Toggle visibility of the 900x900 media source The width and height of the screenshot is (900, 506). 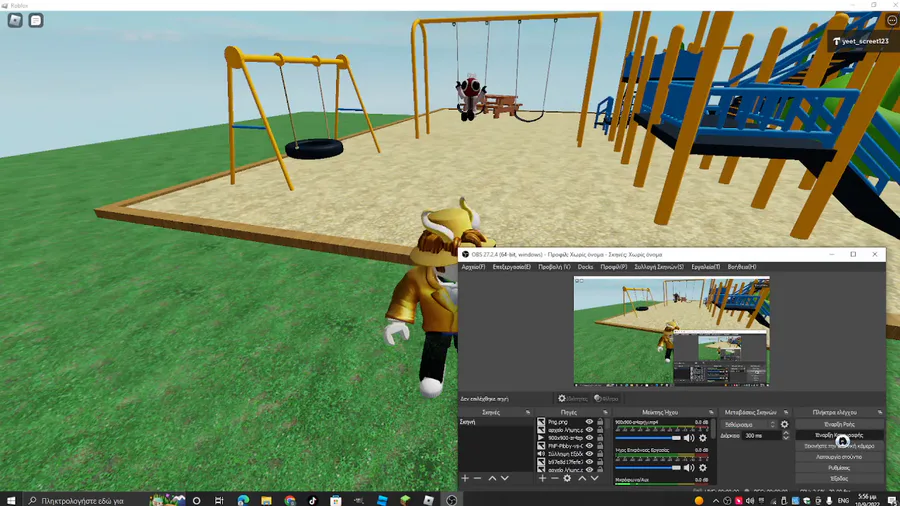(589, 438)
